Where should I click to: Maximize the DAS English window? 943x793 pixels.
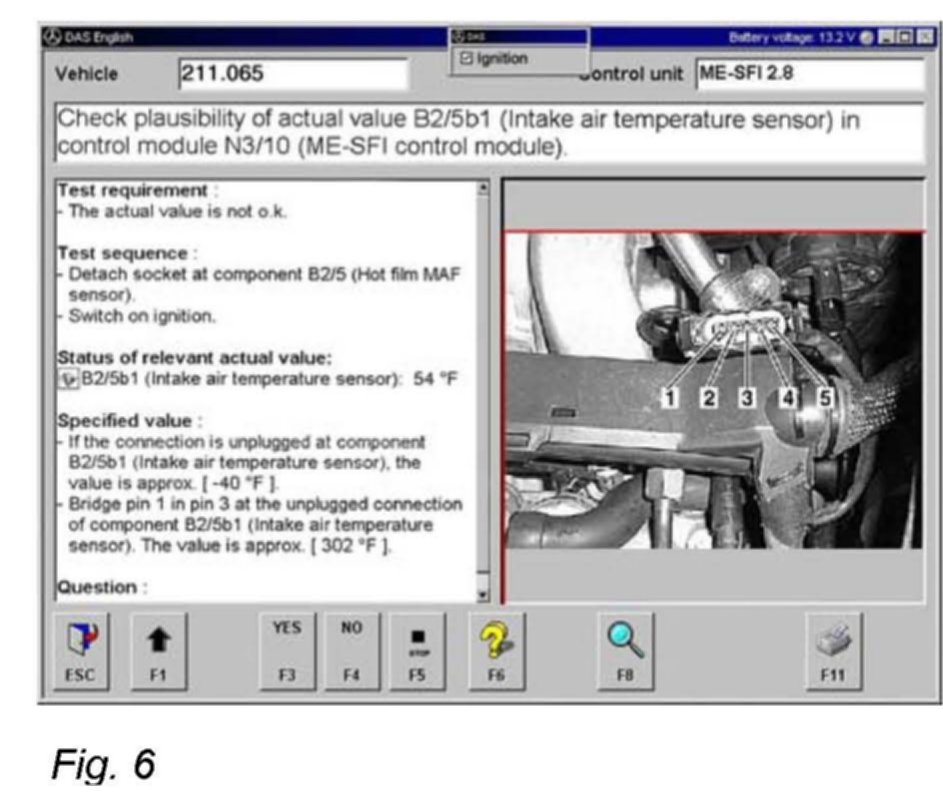click(x=909, y=38)
